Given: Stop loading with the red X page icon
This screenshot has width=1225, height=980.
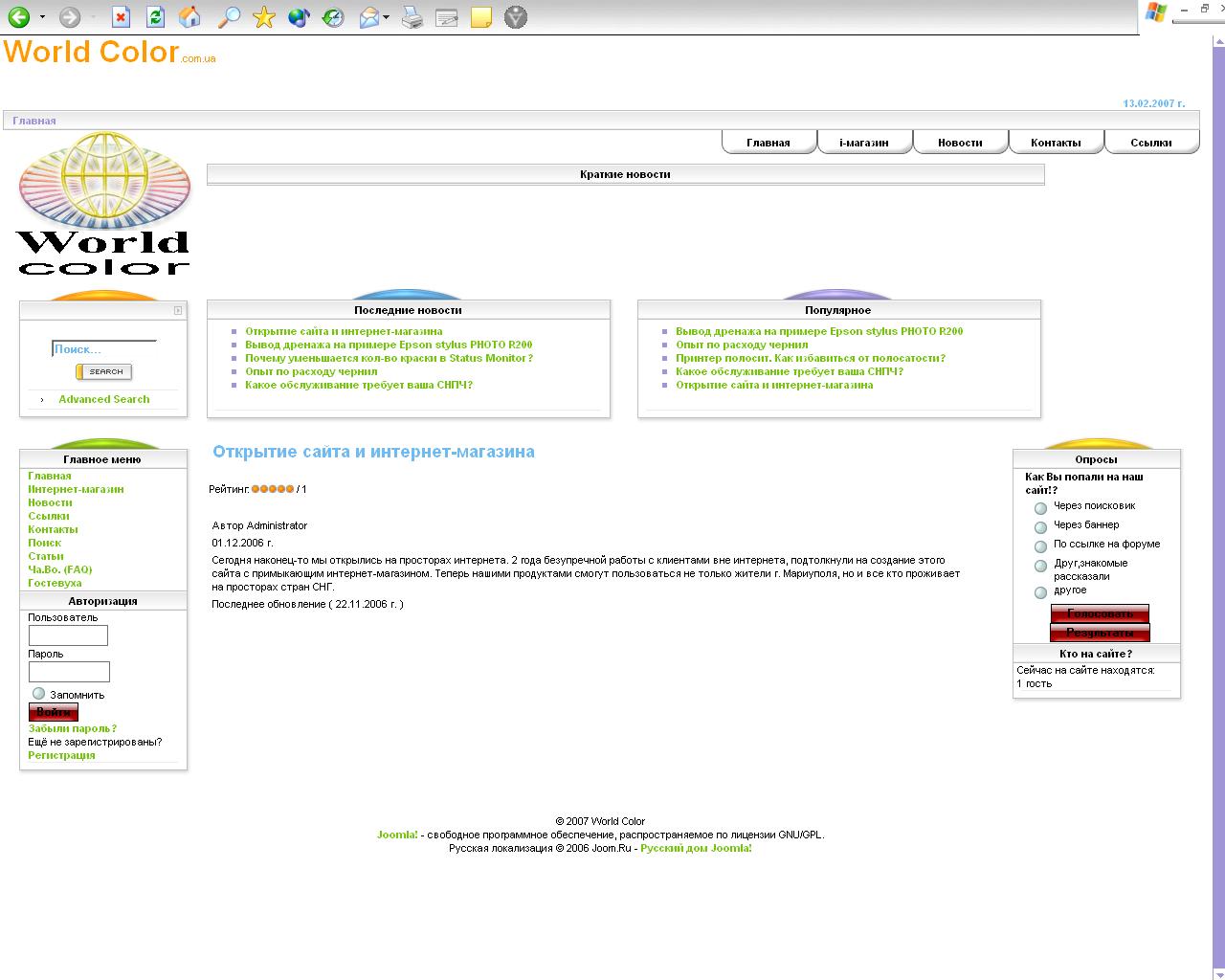Looking at the screenshot, I should pyautogui.click(x=121, y=17).
